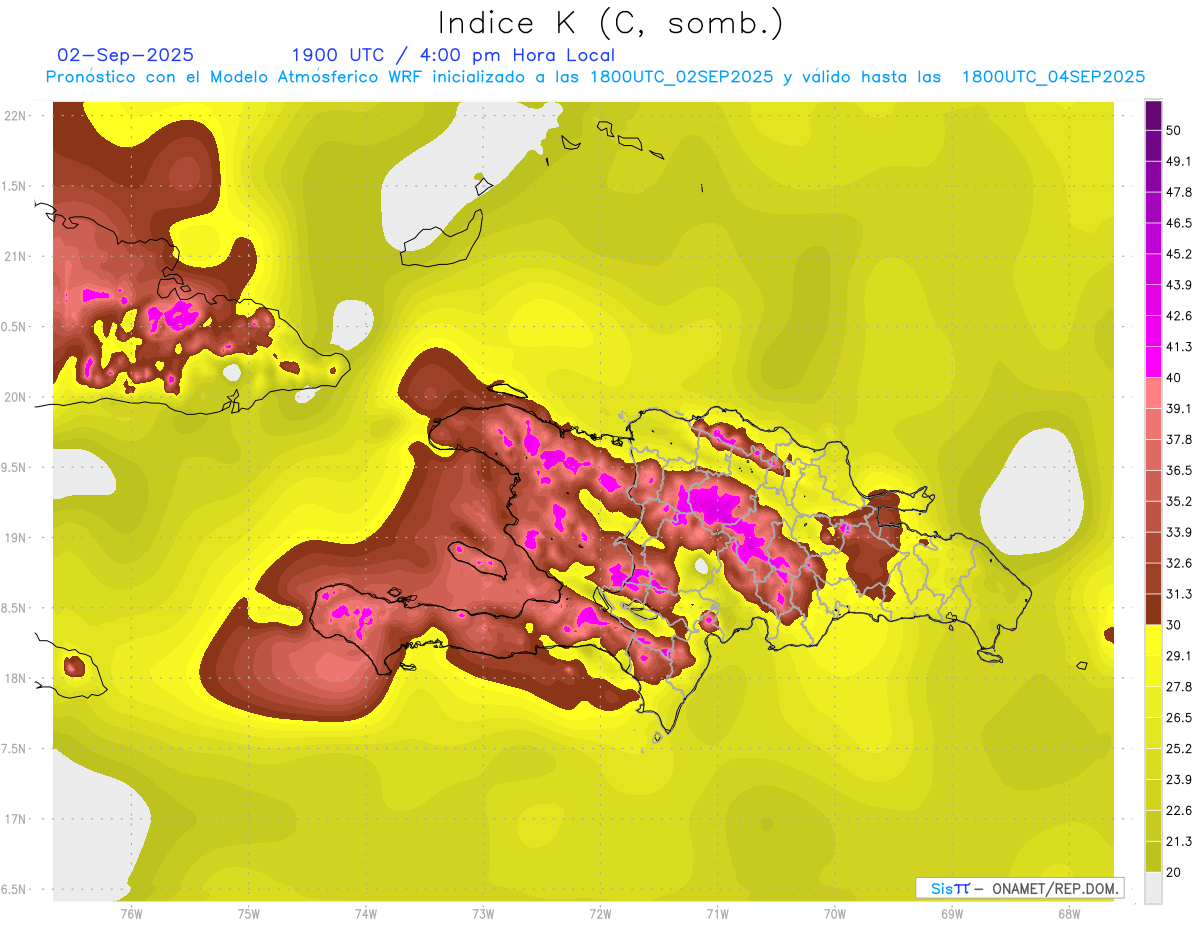Screen dimensions: 1200x927
Task: Click the gray oval area east of Hispaniola
Action: (x=1035, y=487)
